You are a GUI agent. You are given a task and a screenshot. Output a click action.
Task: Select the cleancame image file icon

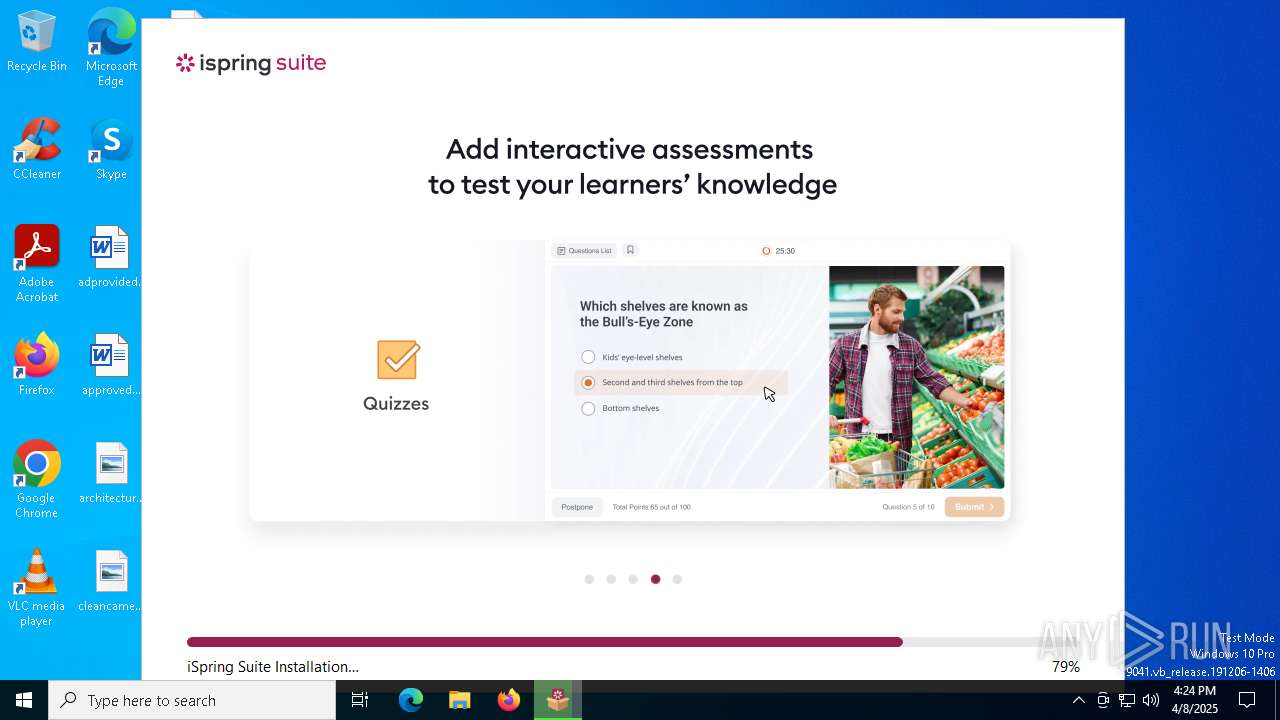coord(110,581)
